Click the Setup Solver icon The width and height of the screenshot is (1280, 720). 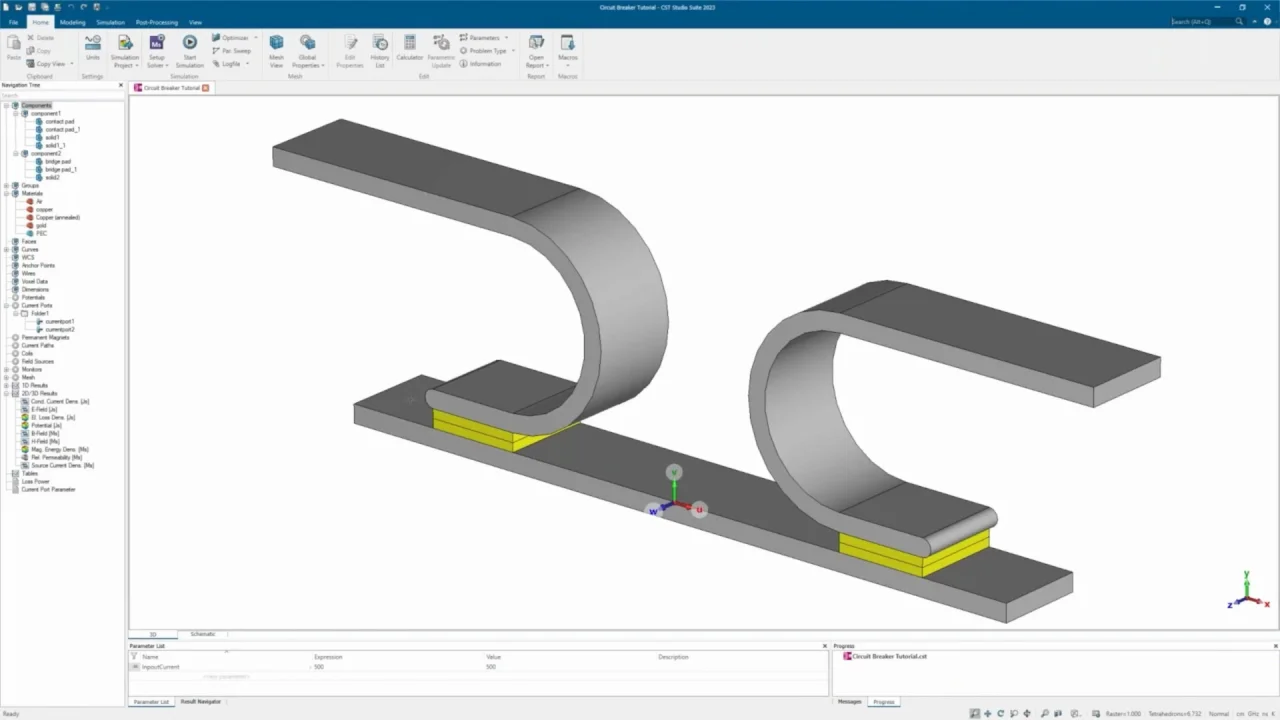pos(157,43)
